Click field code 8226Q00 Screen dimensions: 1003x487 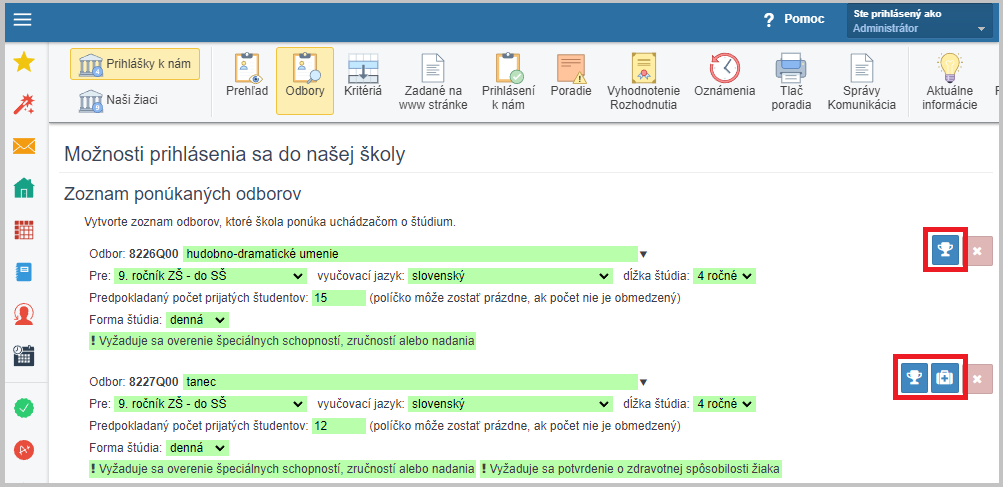click(154, 253)
